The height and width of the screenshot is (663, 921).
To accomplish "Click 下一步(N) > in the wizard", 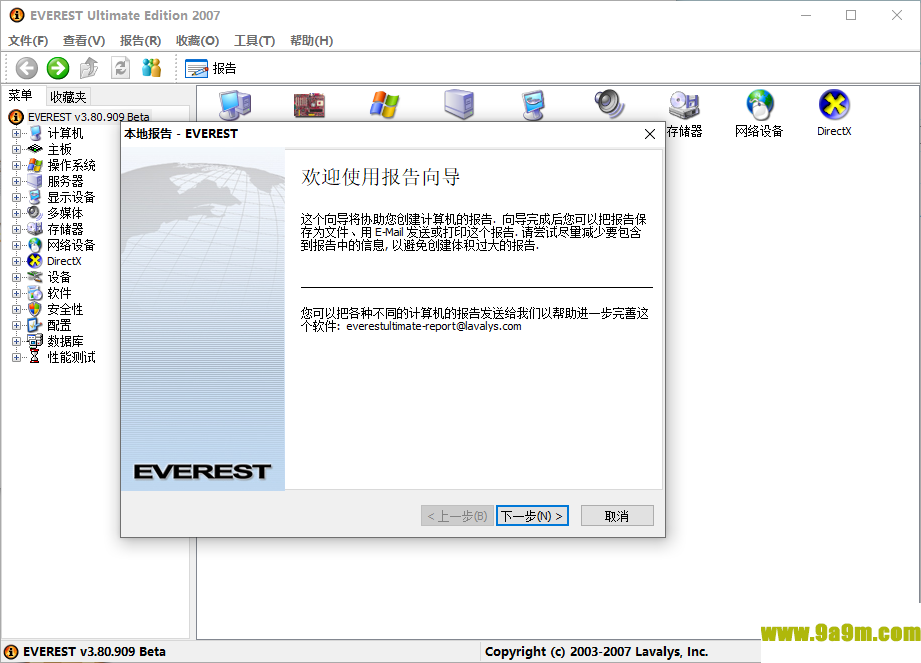I will point(532,516).
